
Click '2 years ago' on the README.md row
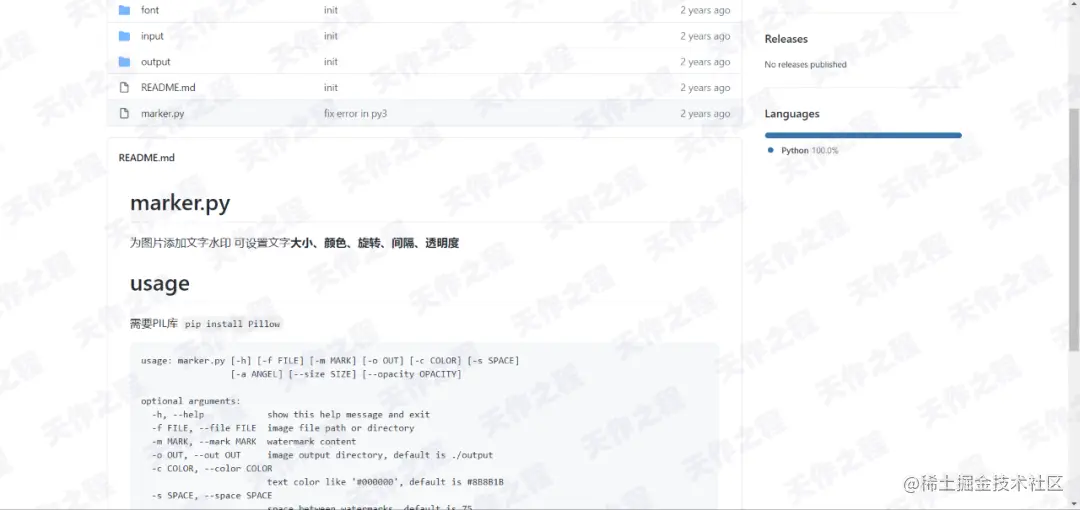(x=705, y=88)
